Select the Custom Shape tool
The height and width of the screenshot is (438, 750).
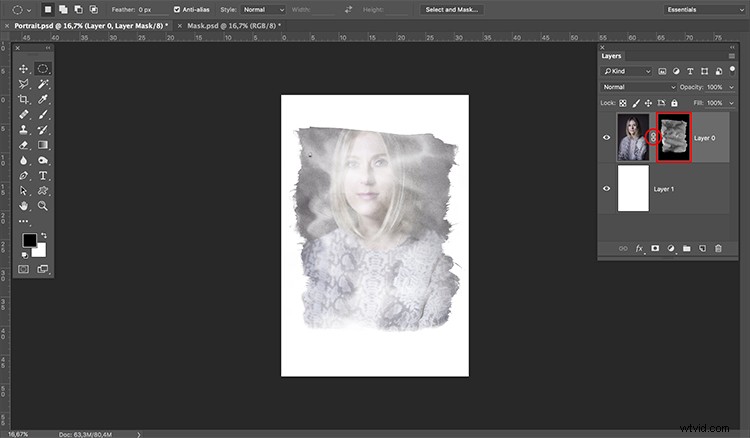point(43,191)
